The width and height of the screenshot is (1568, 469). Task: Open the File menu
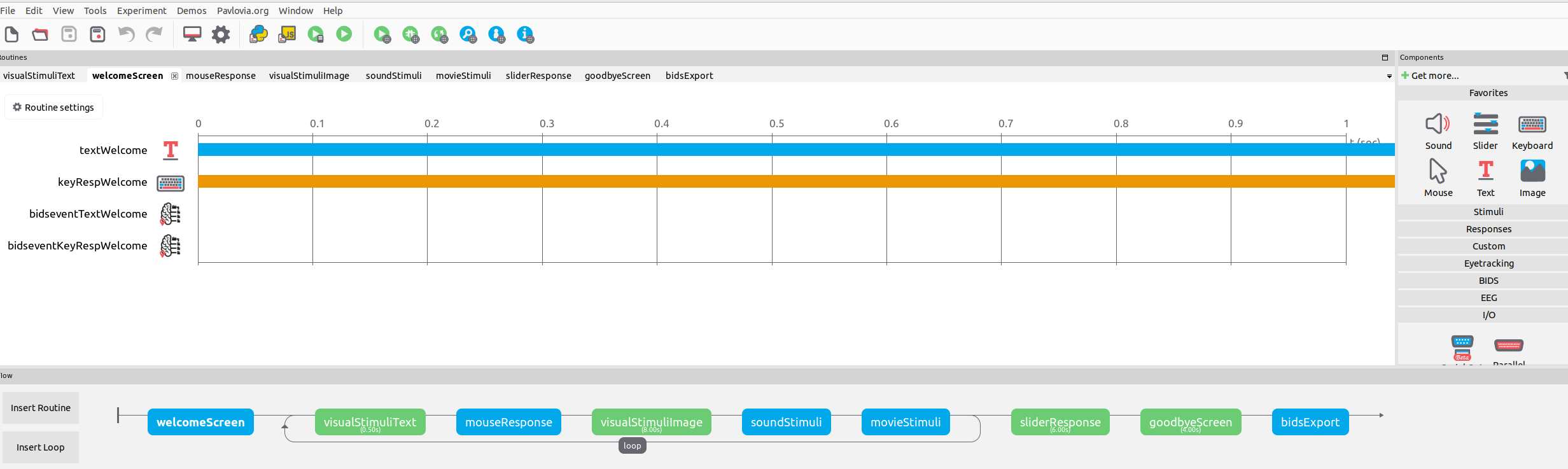click(8, 11)
